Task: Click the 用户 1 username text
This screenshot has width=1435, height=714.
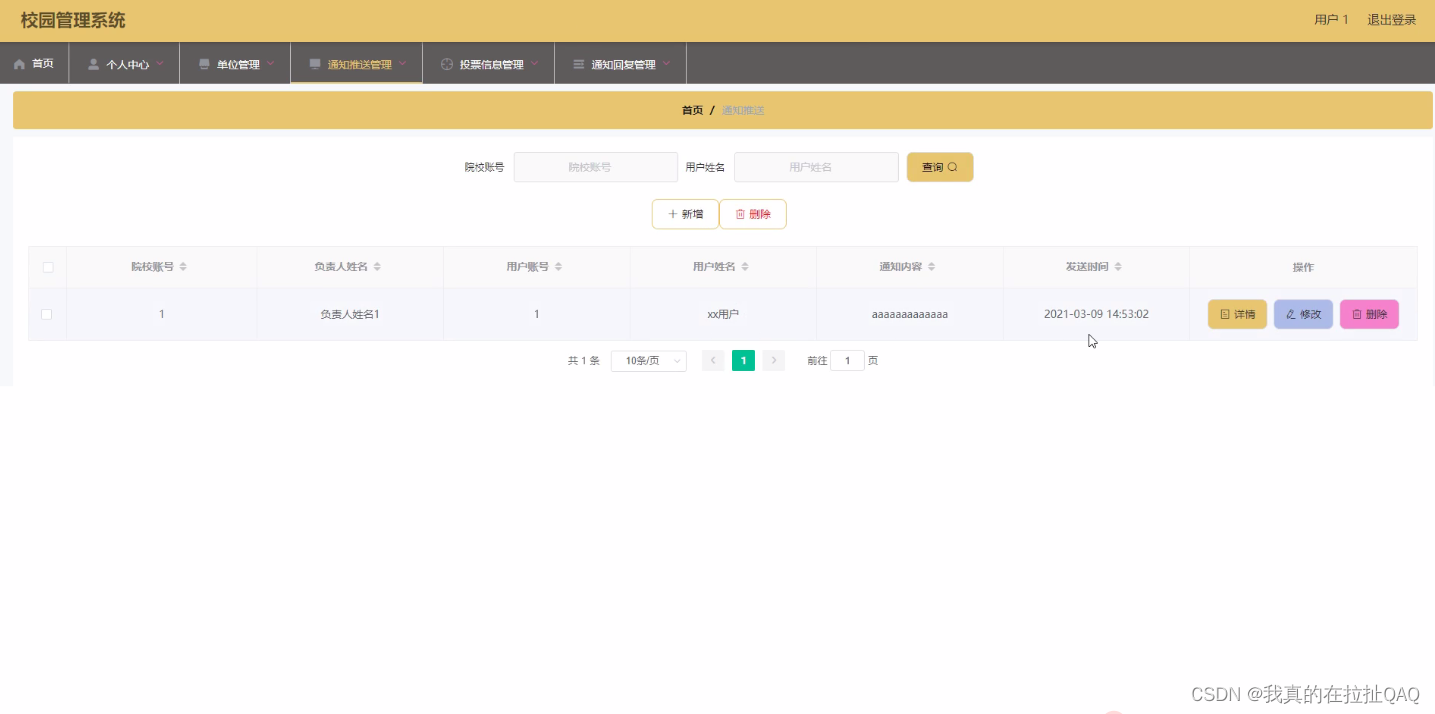Action: (x=1331, y=20)
